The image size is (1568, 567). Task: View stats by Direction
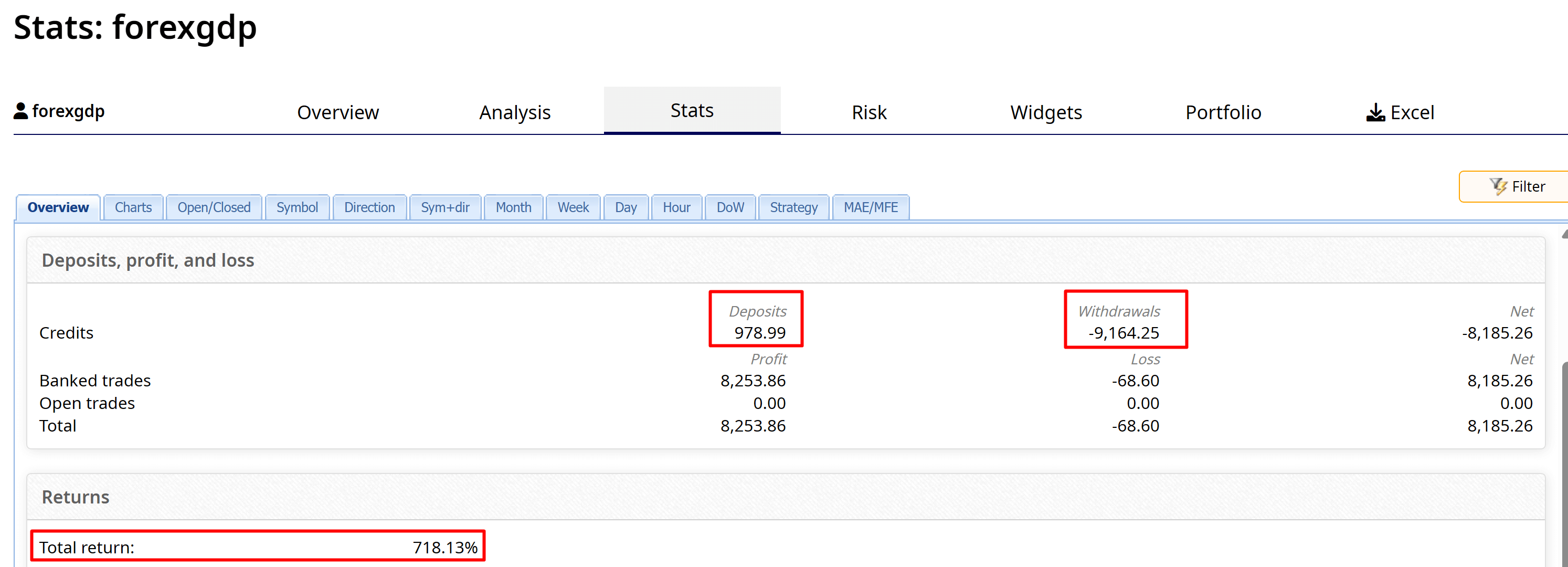point(369,208)
